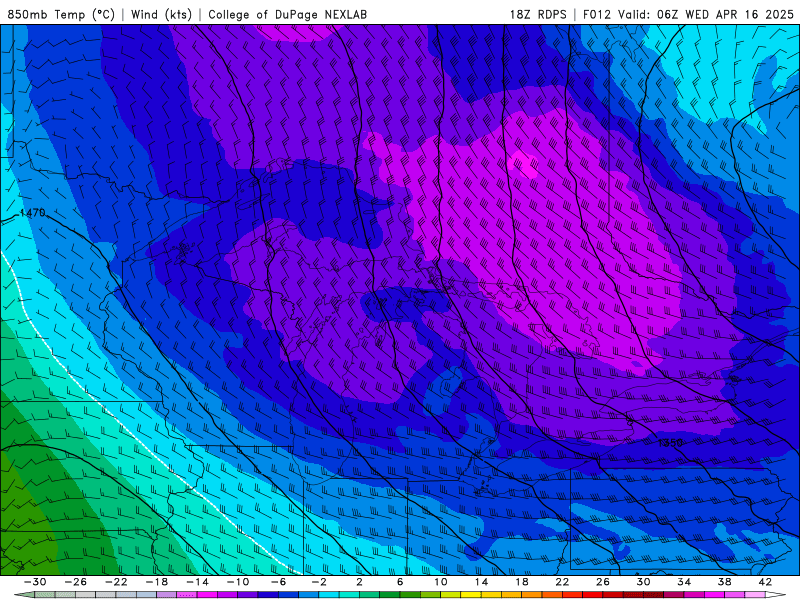Click the -2 colorbar scale label
Screen dimensions: 800x600
pos(318,582)
